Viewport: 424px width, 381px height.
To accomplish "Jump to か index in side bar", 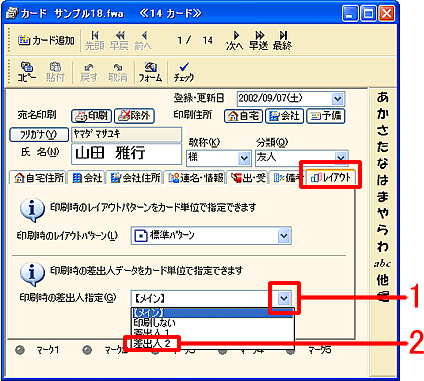I will coord(383,114).
